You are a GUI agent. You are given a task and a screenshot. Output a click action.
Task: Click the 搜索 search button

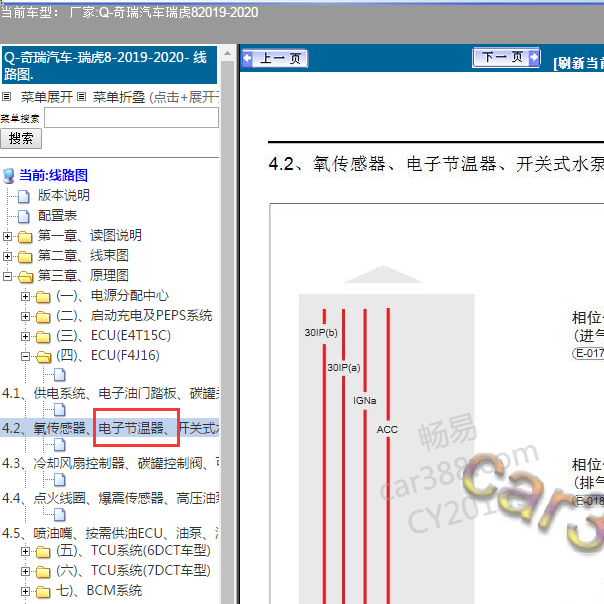tap(21, 139)
